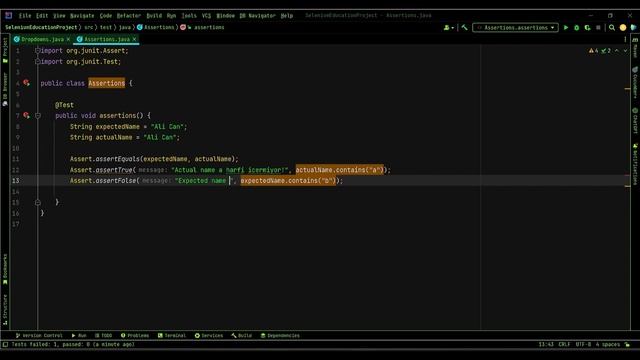Open Bookmarks tool window on left strip

pyautogui.click(x=5, y=269)
